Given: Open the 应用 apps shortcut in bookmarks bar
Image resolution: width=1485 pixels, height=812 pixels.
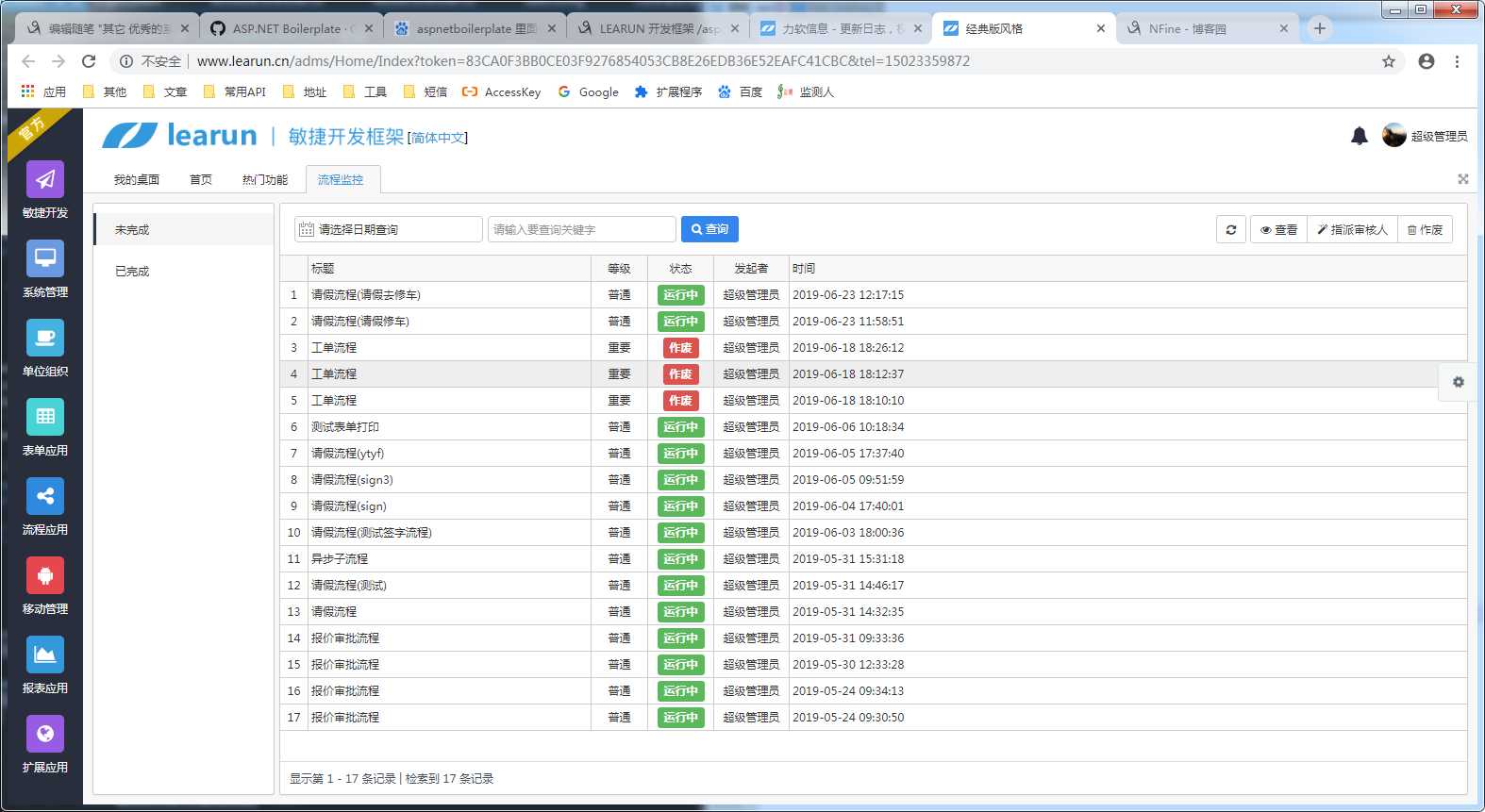Looking at the screenshot, I should pyautogui.click(x=43, y=91).
